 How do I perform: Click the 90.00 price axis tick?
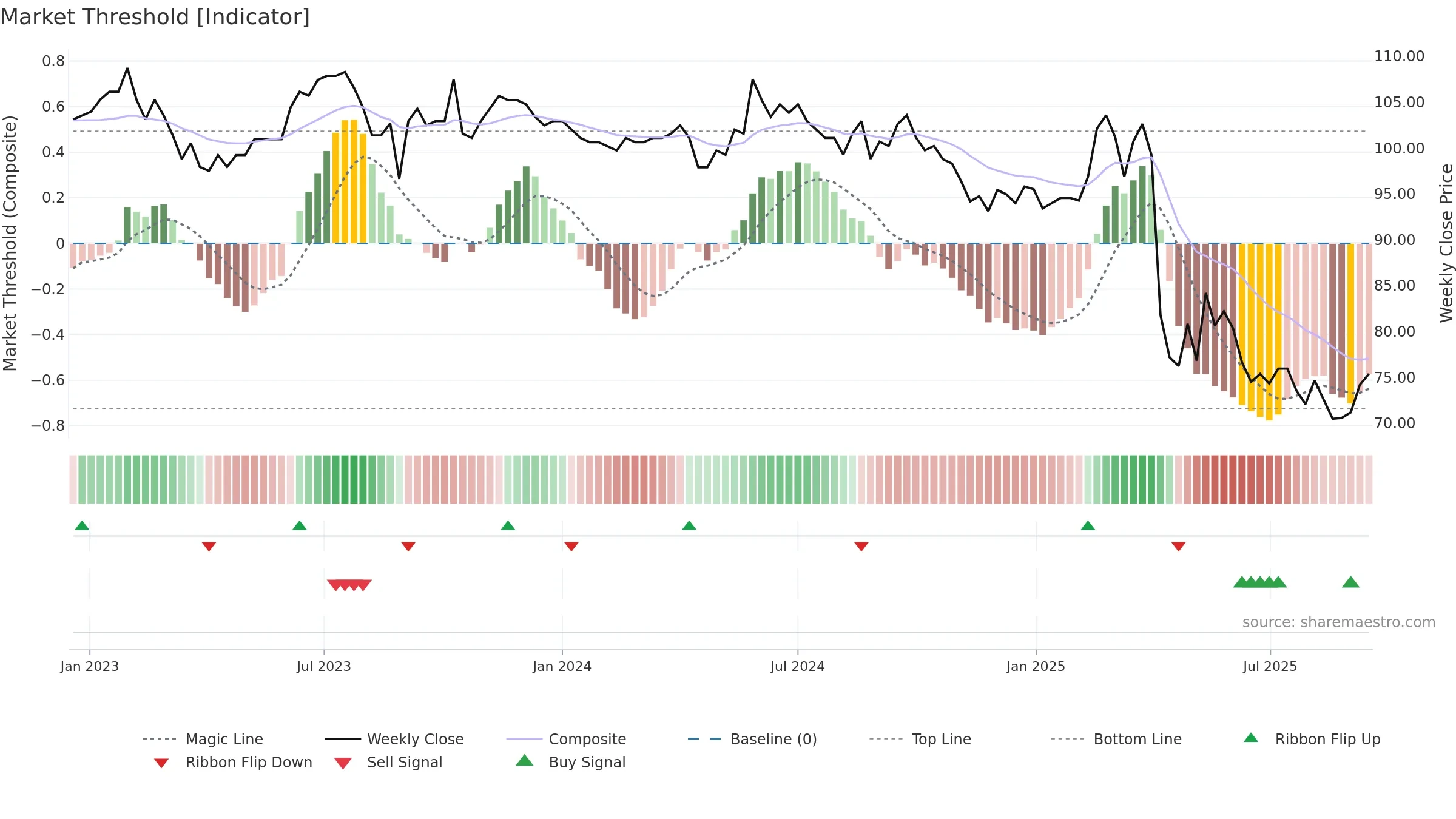(x=1395, y=240)
